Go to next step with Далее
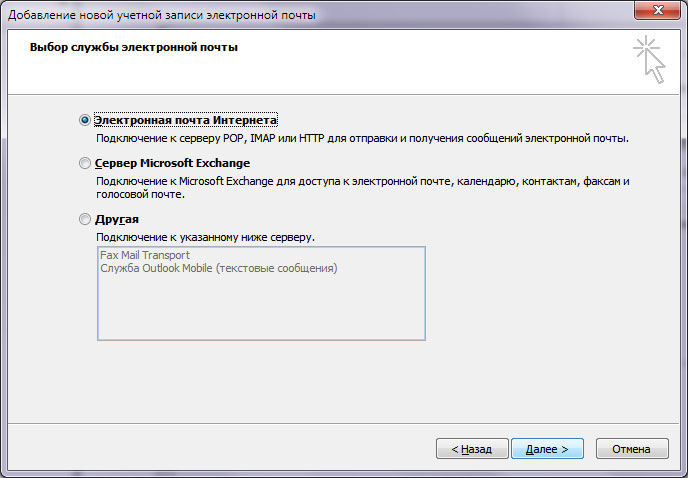Viewport: 688px width, 478px height. click(547, 449)
